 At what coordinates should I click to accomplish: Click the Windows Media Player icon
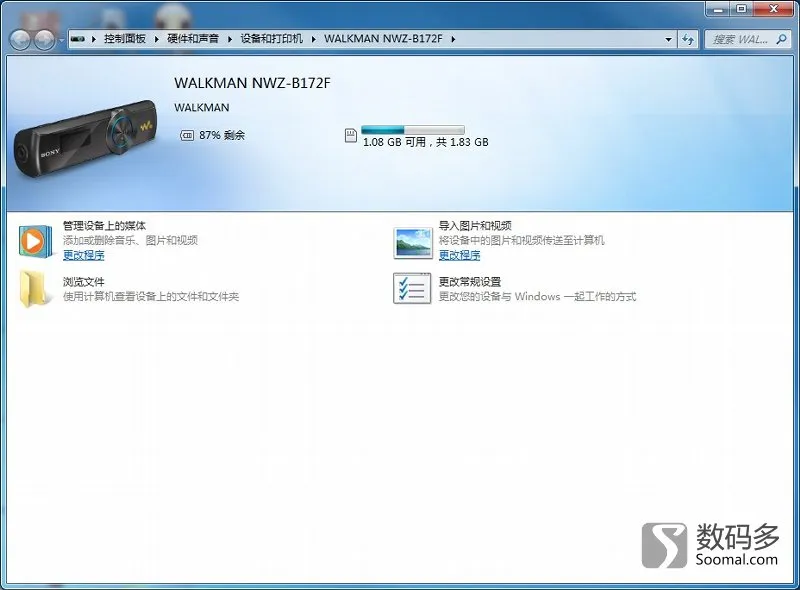click(x=35, y=241)
